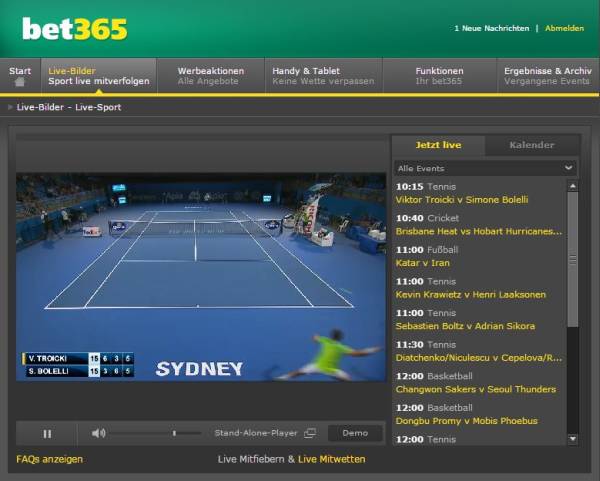Image resolution: width=600 pixels, height=481 pixels.
Task: Open Handy & Tablet menu
Action: [323, 76]
